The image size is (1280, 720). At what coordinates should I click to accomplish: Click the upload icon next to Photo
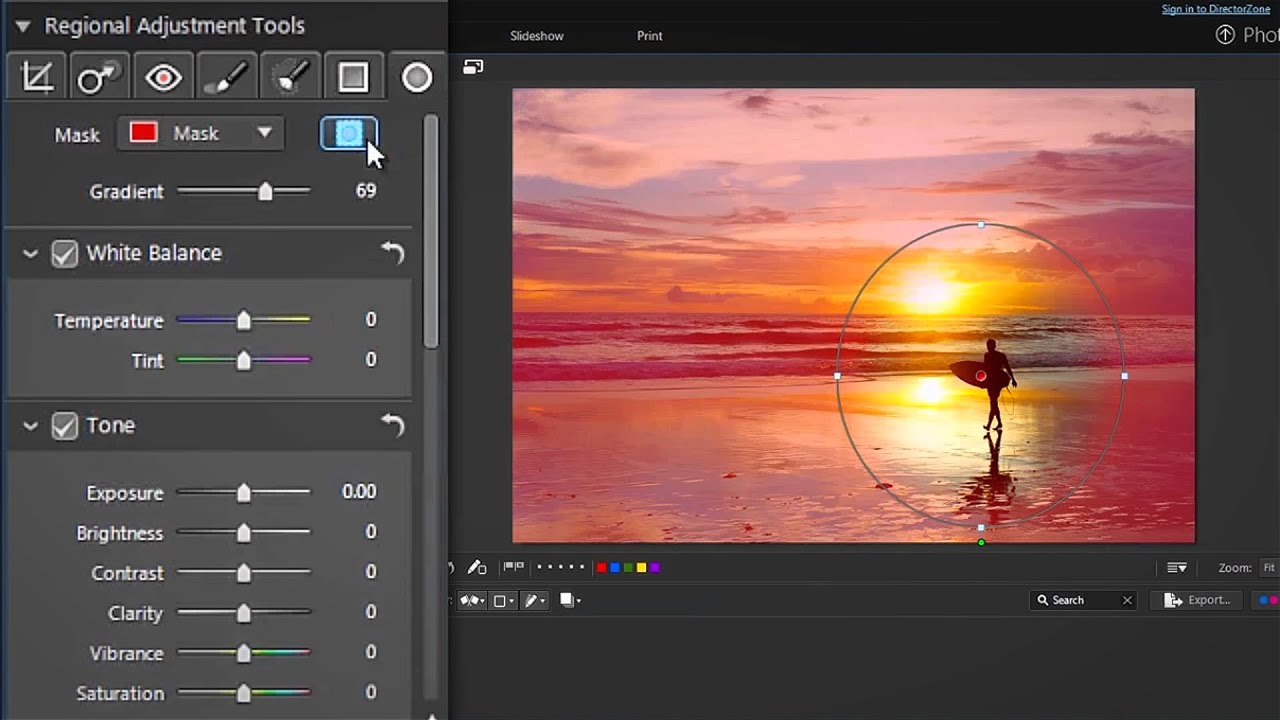(x=1225, y=35)
